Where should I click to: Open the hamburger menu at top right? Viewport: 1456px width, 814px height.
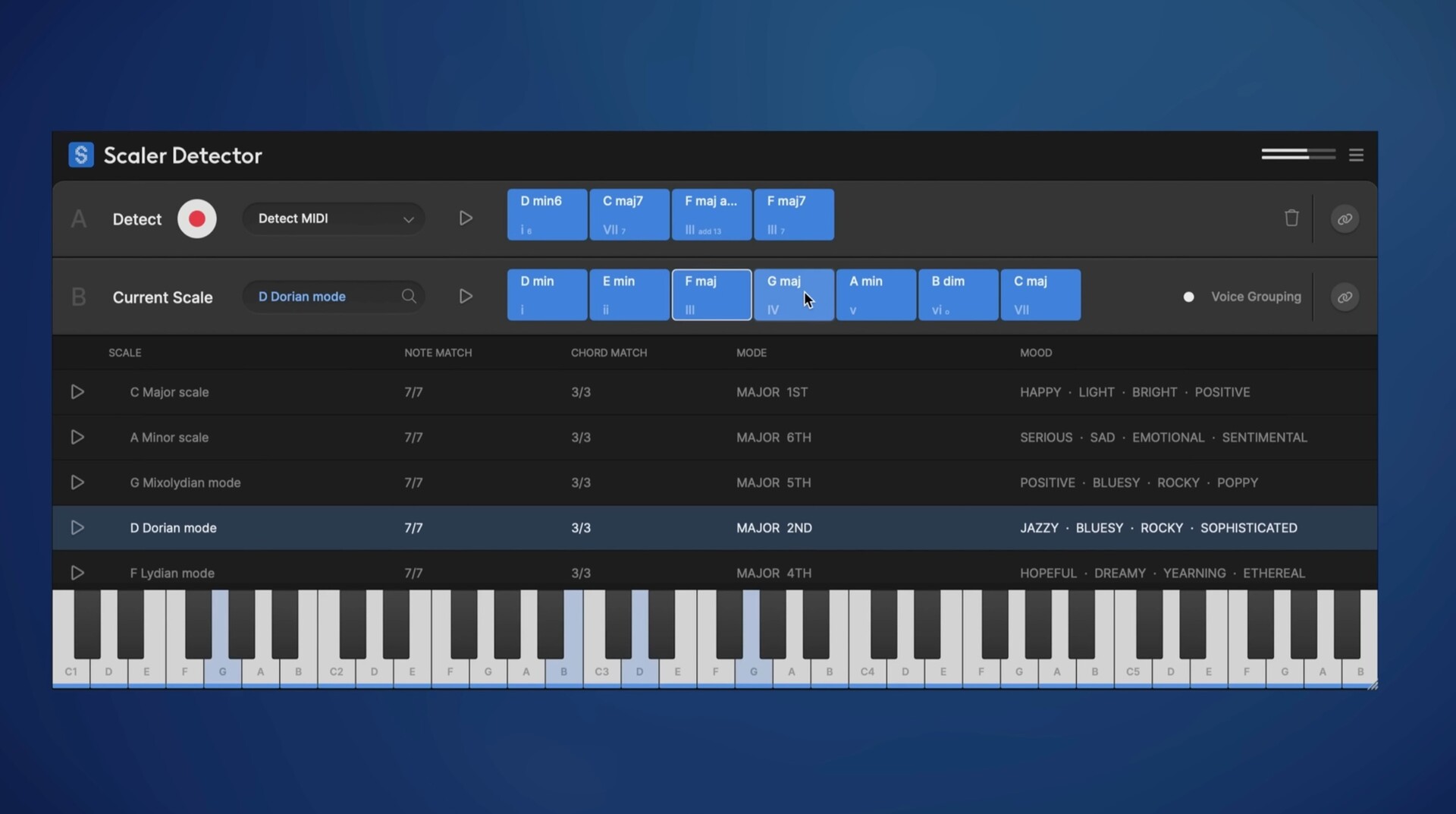coord(1356,156)
